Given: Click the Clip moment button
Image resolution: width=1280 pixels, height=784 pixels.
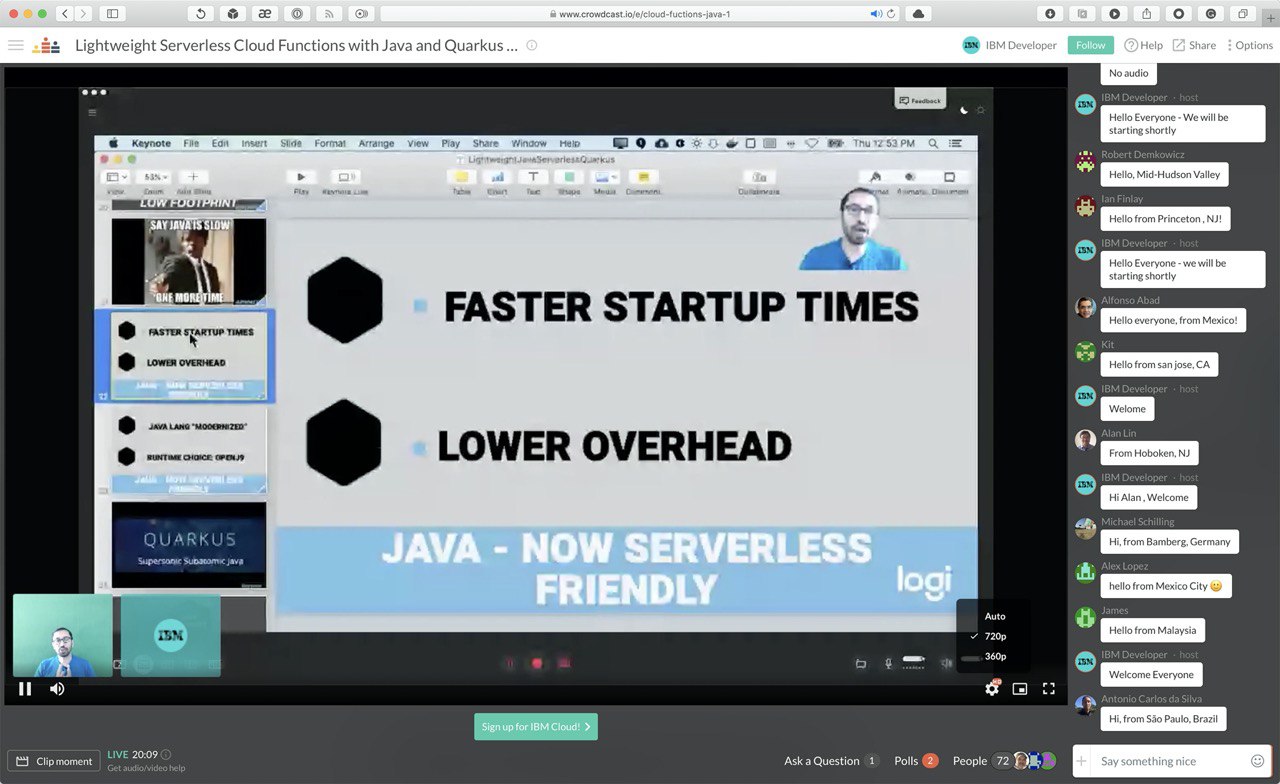Looking at the screenshot, I should [54, 761].
